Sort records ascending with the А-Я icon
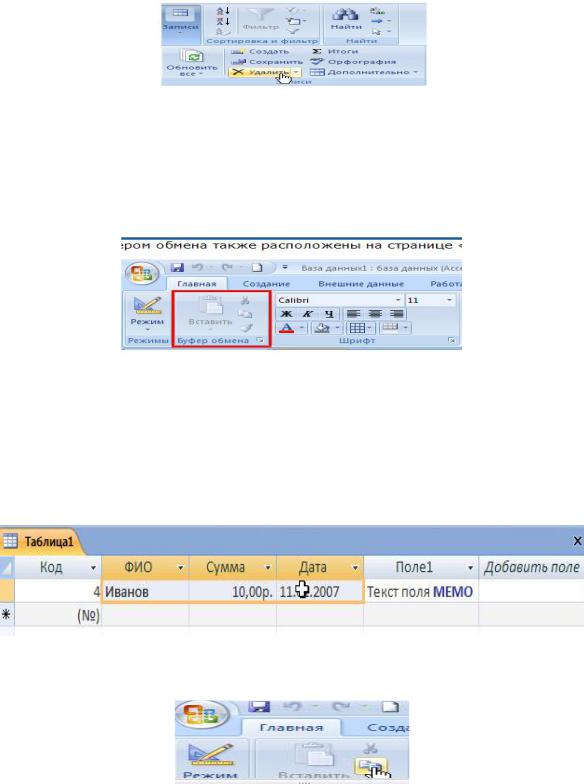This screenshot has height=784, width=584. pyautogui.click(x=223, y=11)
